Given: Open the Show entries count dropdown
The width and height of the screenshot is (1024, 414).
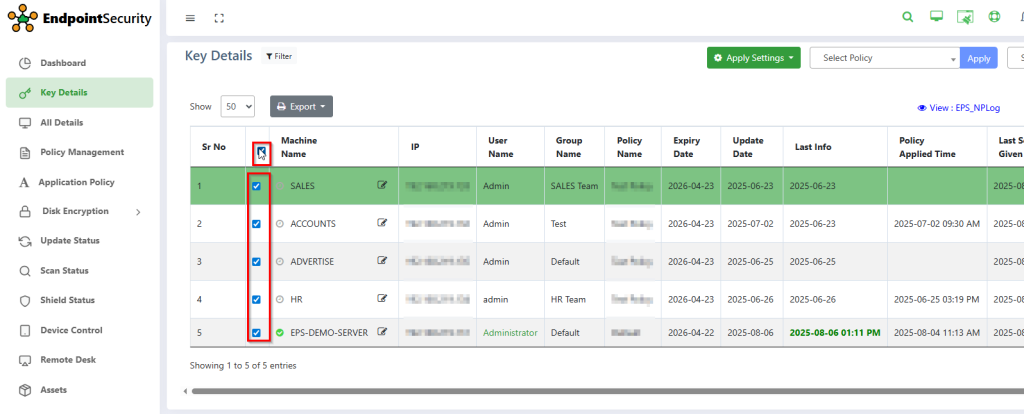Looking at the screenshot, I should pos(238,106).
